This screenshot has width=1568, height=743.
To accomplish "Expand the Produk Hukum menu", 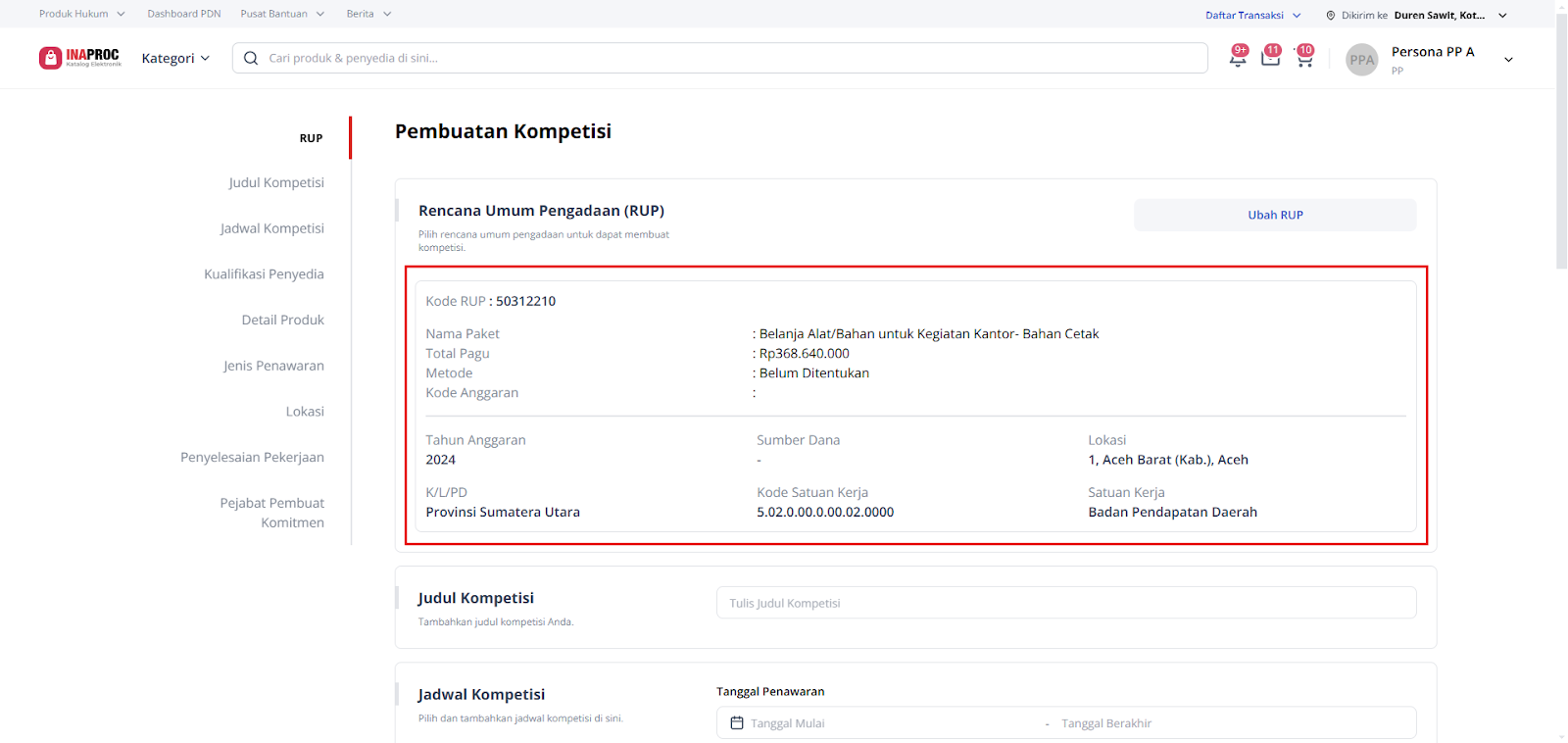I will point(81,14).
